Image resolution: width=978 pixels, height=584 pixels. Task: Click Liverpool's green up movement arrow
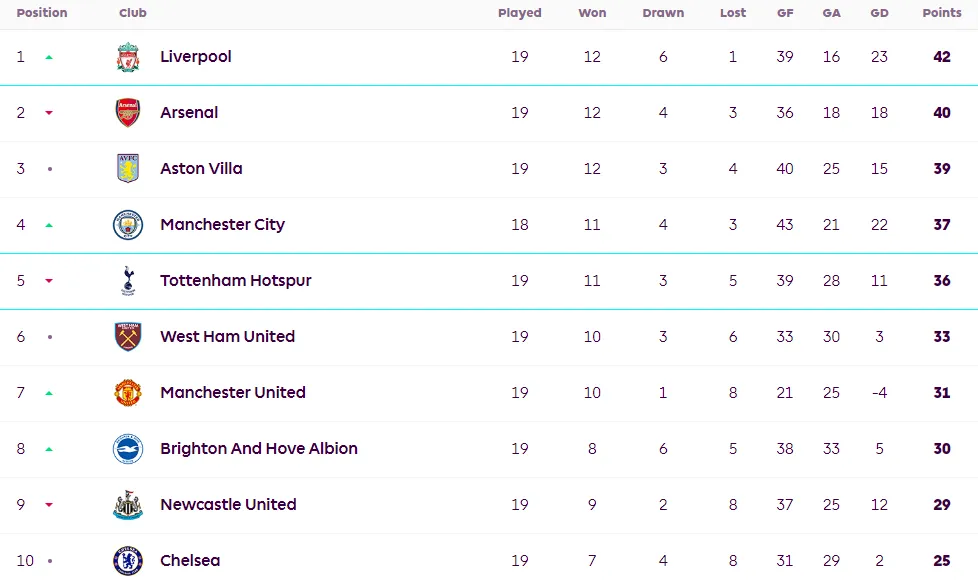[49, 57]
